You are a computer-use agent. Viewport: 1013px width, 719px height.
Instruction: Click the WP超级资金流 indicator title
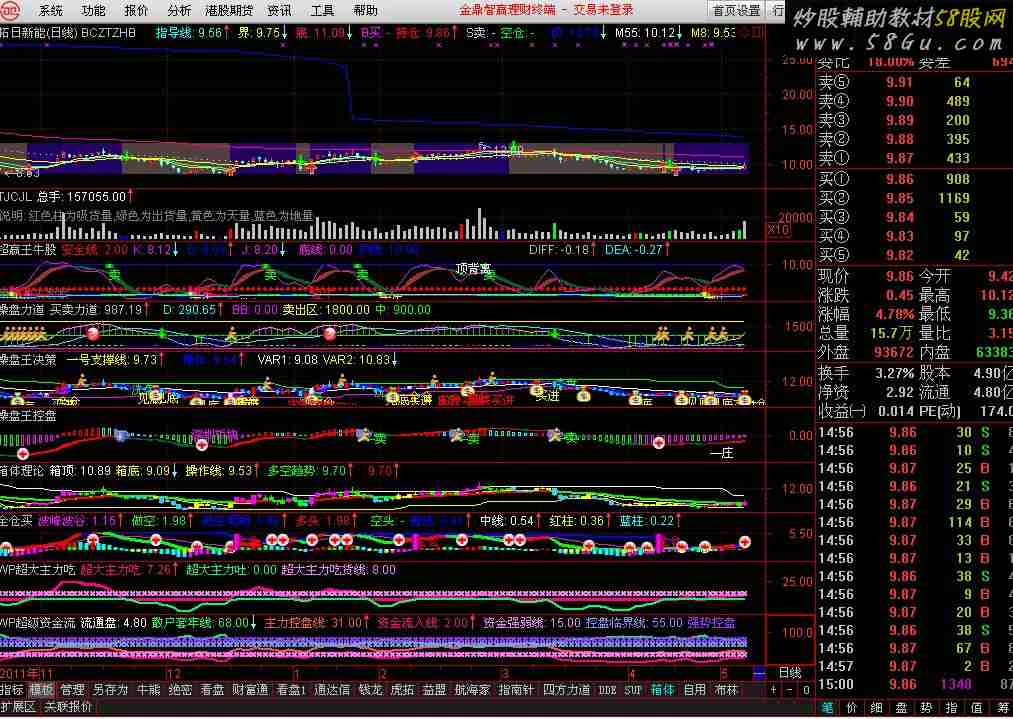pyautogui.click(x=37, y=623)
